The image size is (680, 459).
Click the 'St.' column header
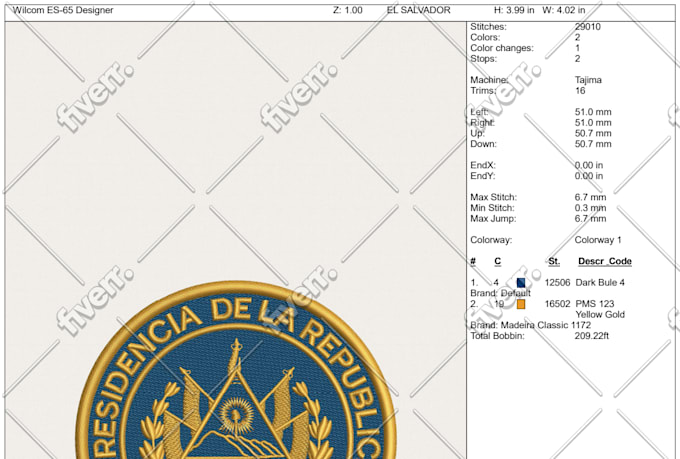tap(554, 261)
